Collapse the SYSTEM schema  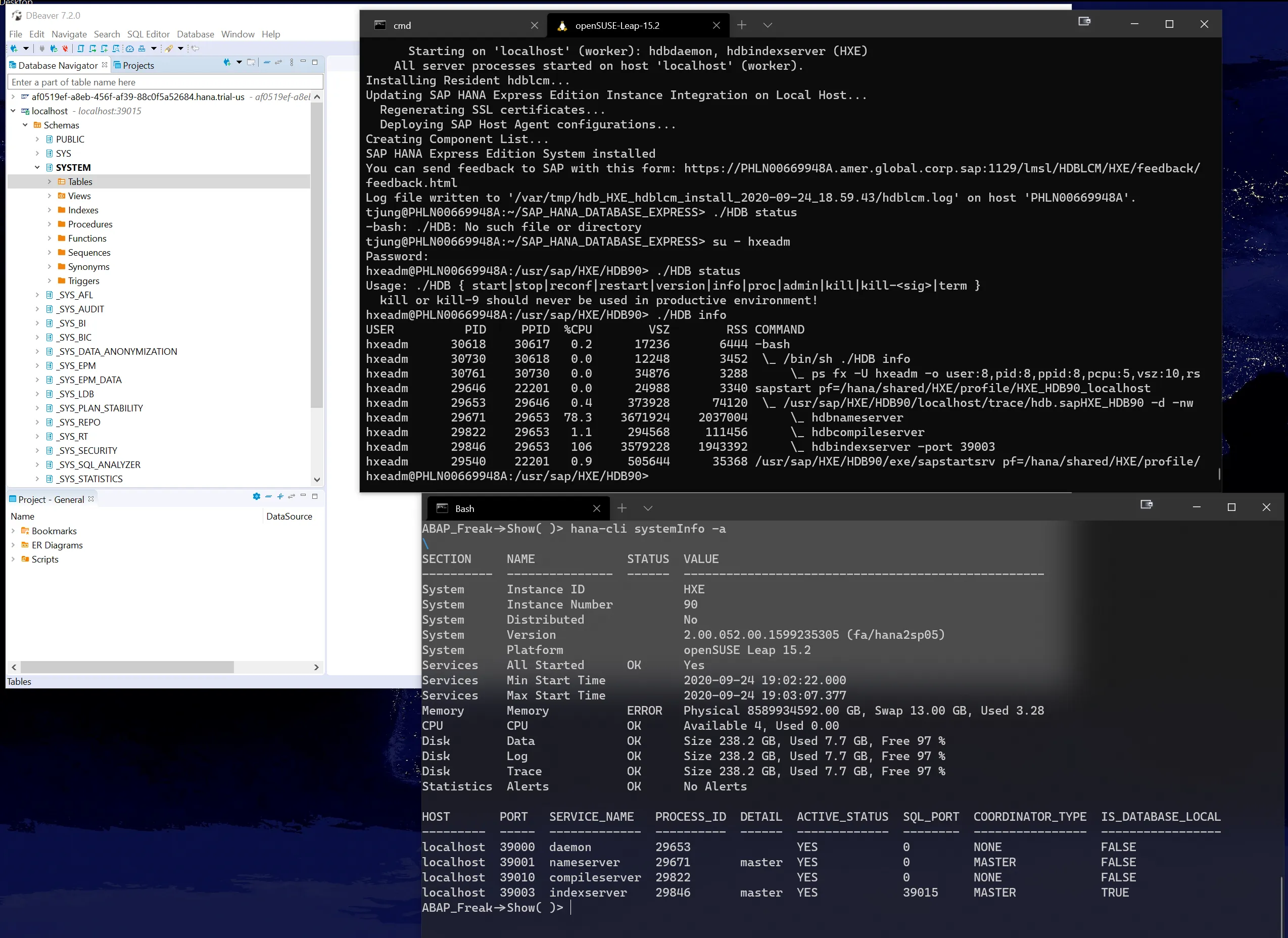point(37,167)
